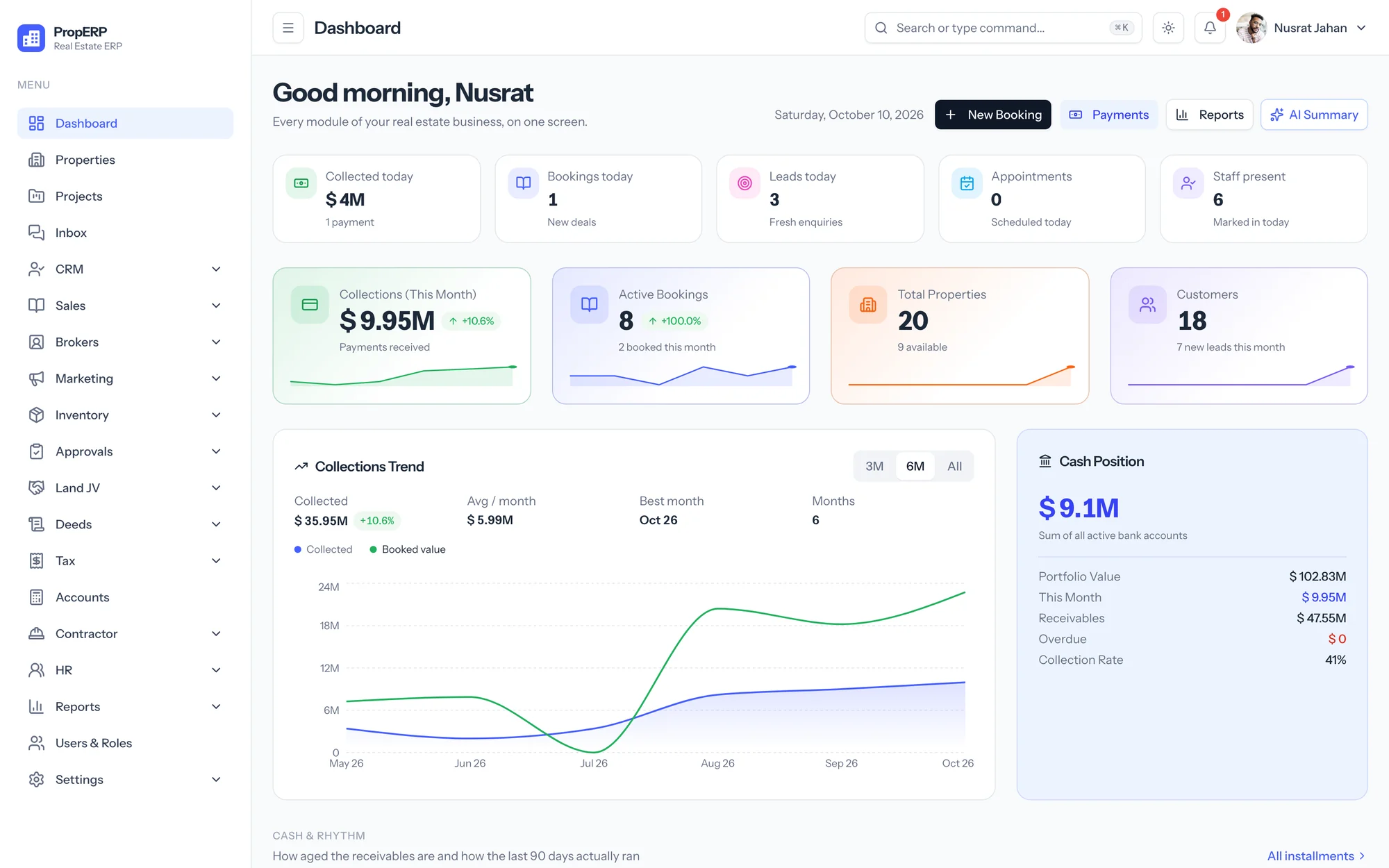1389x868 pixels.
Task: Click the Total Properties building icon
Action: click(x=868, y=305)
